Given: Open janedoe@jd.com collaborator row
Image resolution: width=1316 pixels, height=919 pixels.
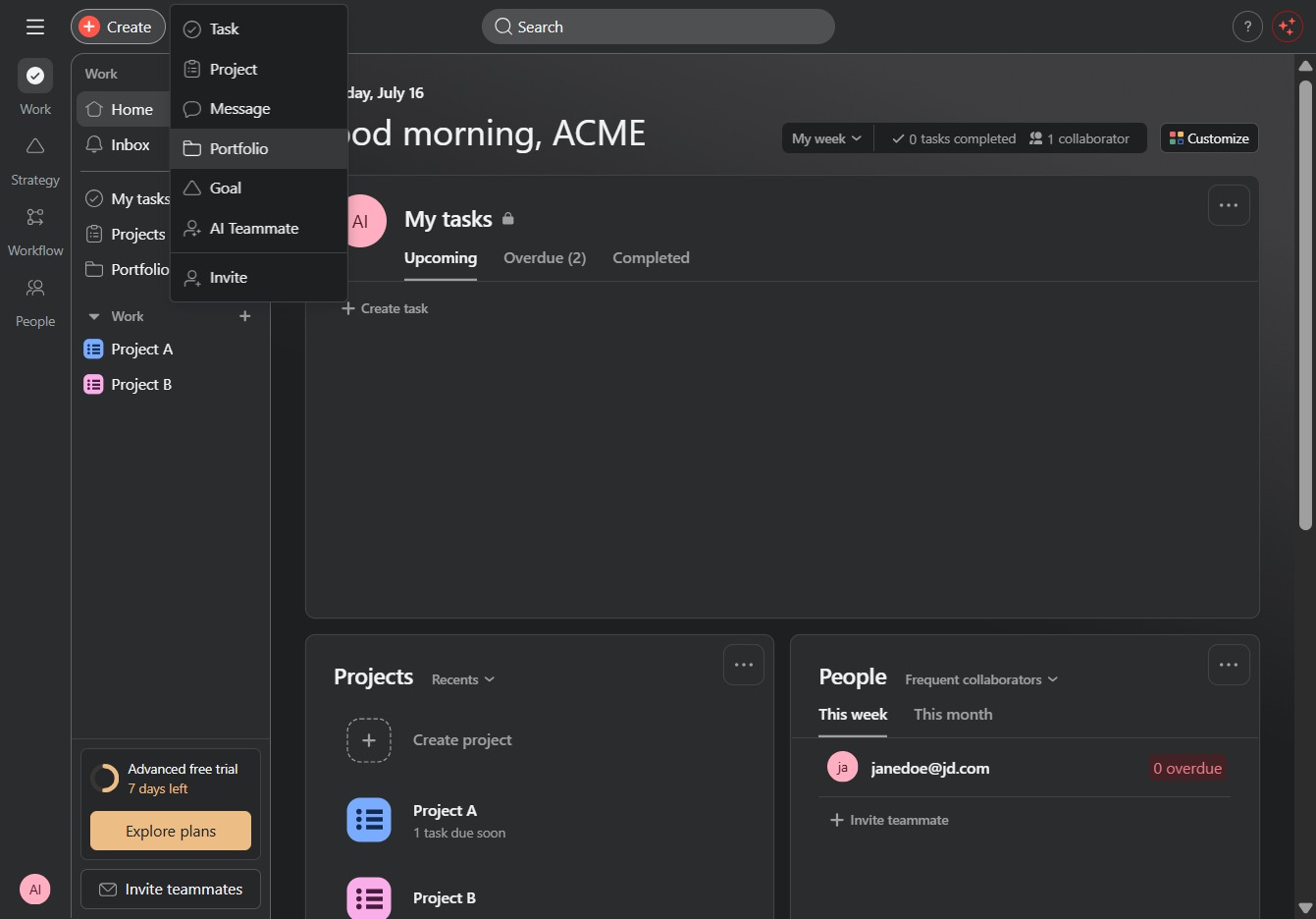Looking at the screenshot, I should (x=1025, y=768).
